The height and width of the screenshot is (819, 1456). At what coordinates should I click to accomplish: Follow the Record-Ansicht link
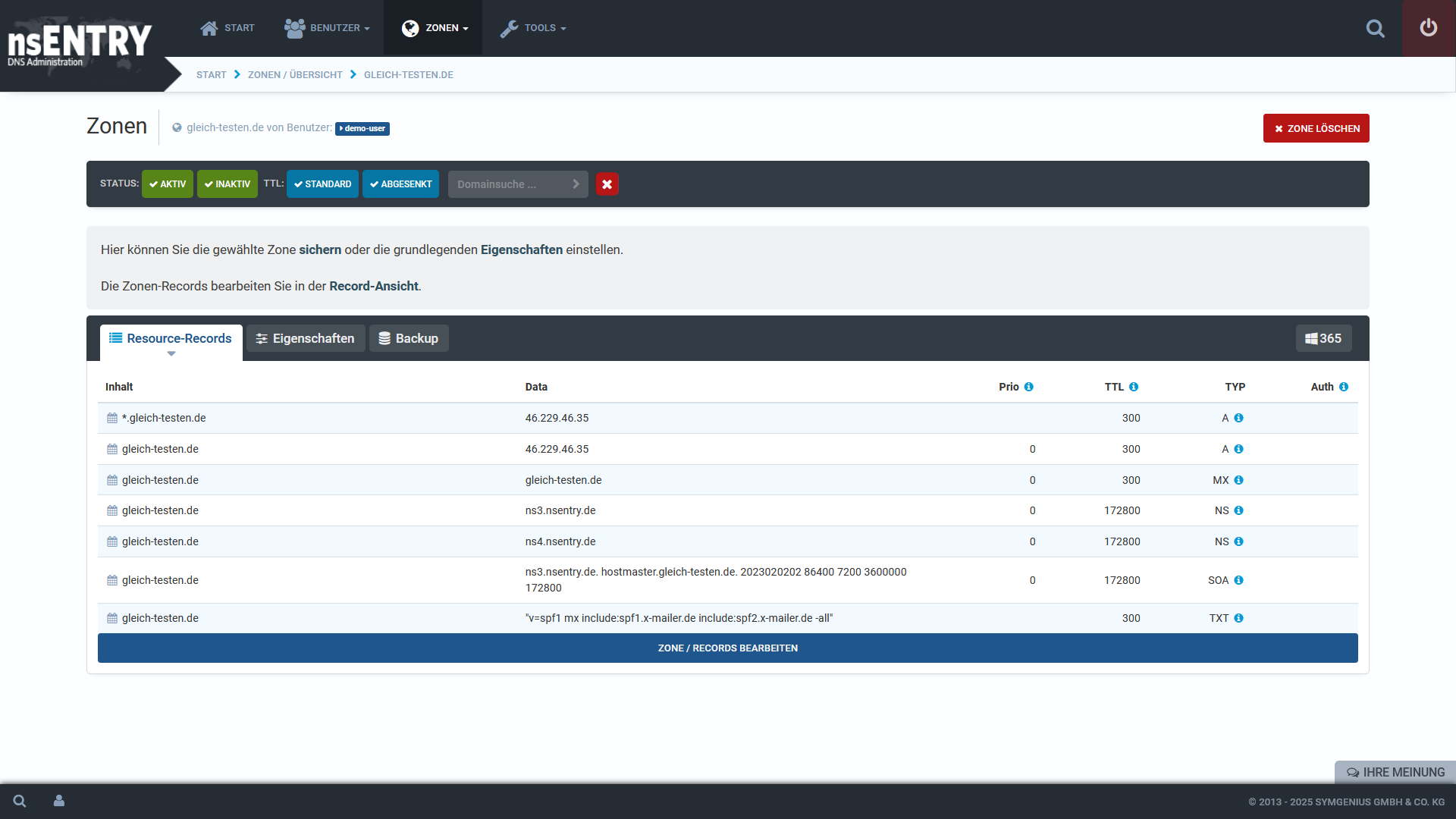374,286
